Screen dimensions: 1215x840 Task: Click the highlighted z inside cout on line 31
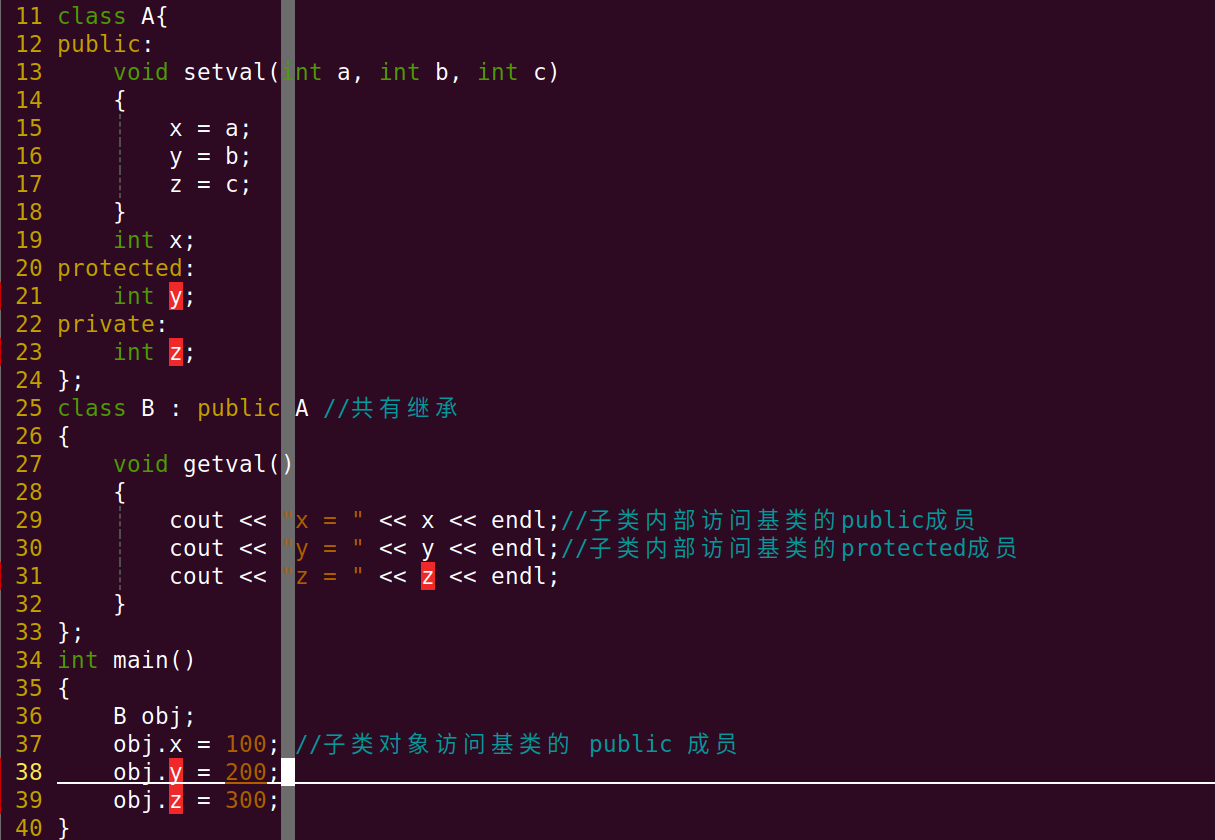pyautogui.click(x=427, y=575)
